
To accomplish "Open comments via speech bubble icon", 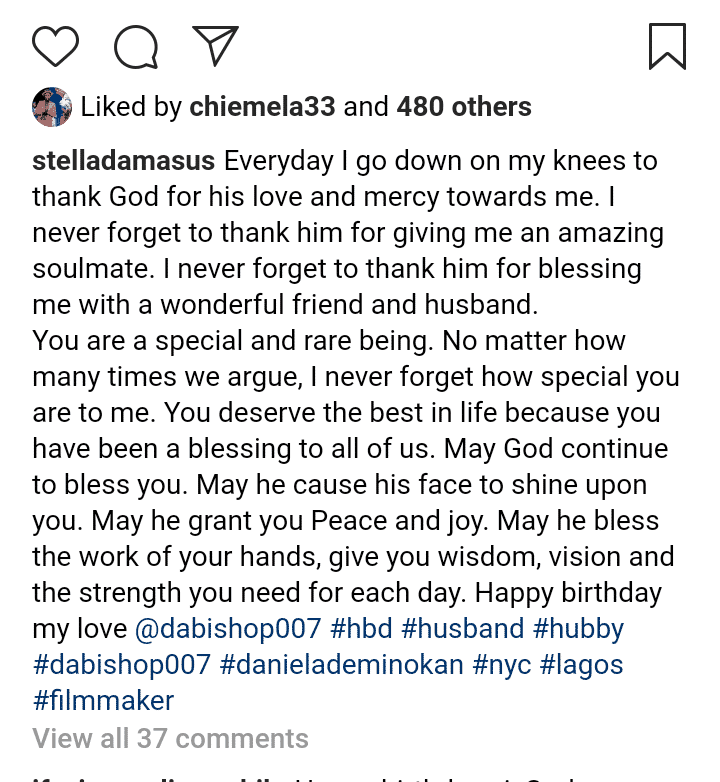I will (135, 46).
